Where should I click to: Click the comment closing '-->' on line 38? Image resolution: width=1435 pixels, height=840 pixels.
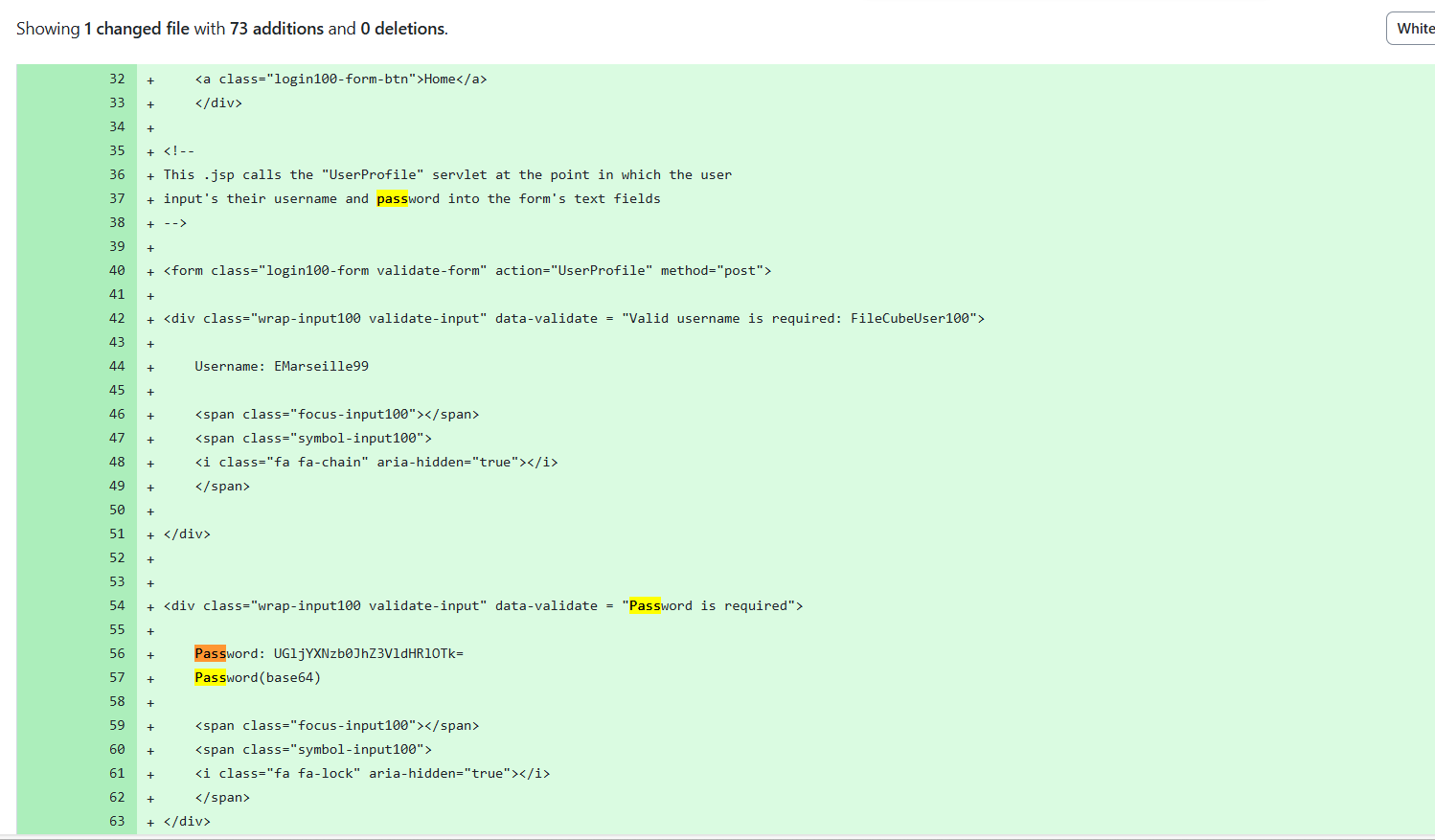(175, 222)
